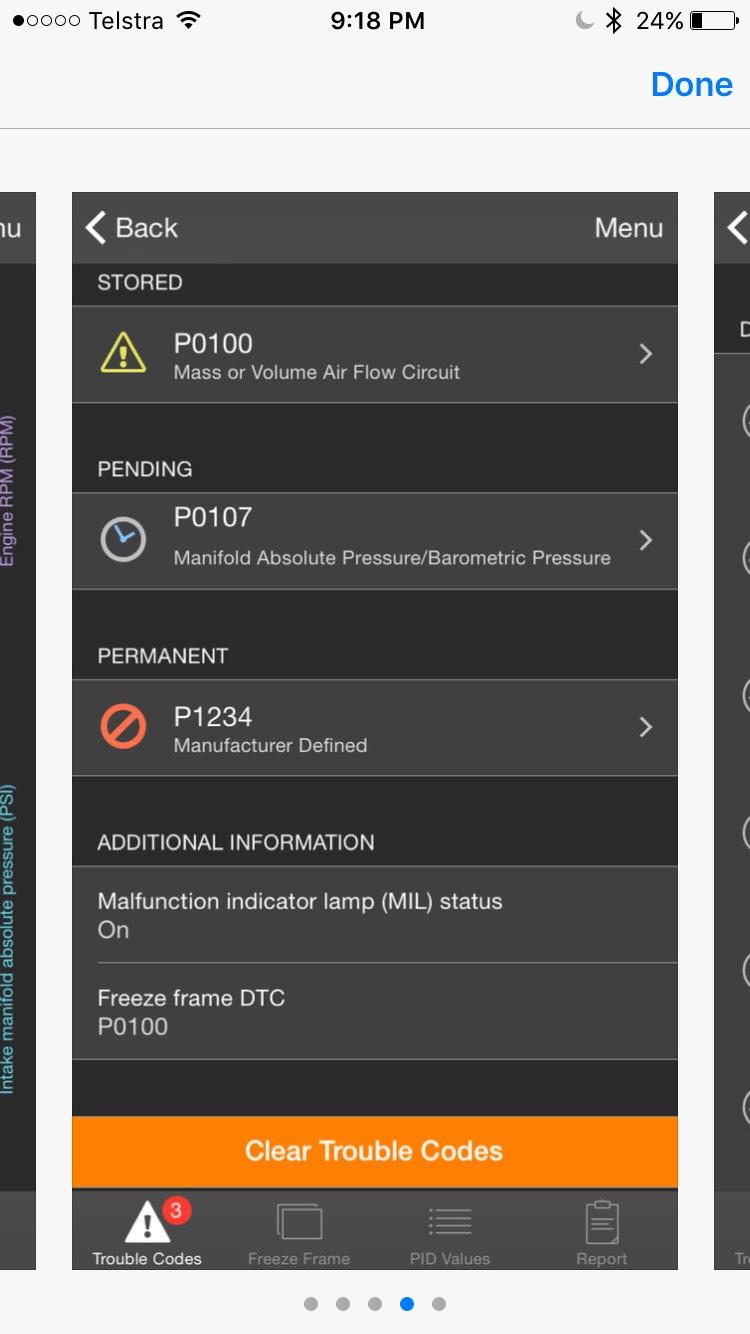750x1334 pixels.
Task: Tap the Bluetooth icon in status bar
Action: [614, 20]
